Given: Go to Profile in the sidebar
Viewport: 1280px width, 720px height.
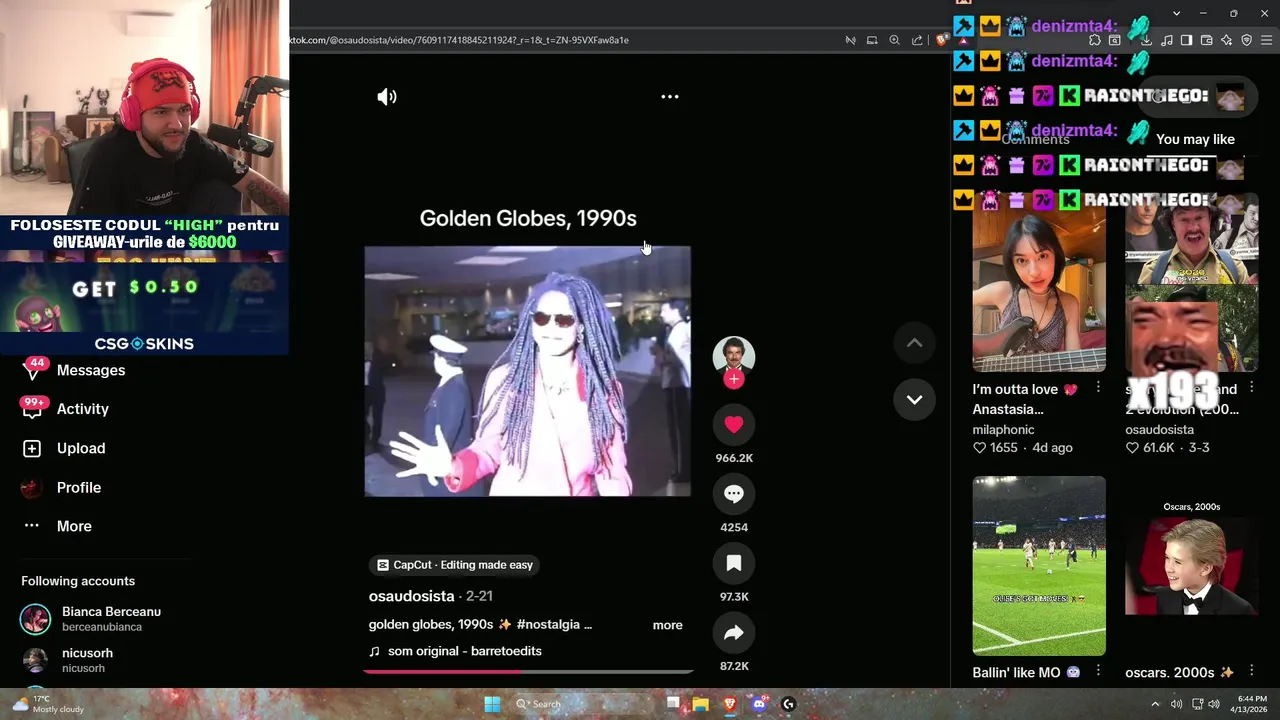Looking at the screenshot, I should click(79, 488).
